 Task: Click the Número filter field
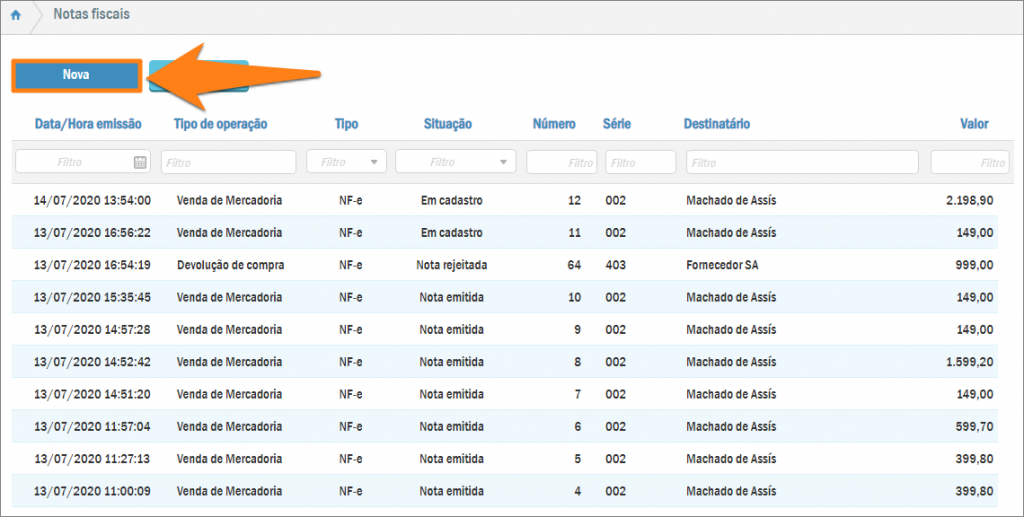tap(561, 162)
